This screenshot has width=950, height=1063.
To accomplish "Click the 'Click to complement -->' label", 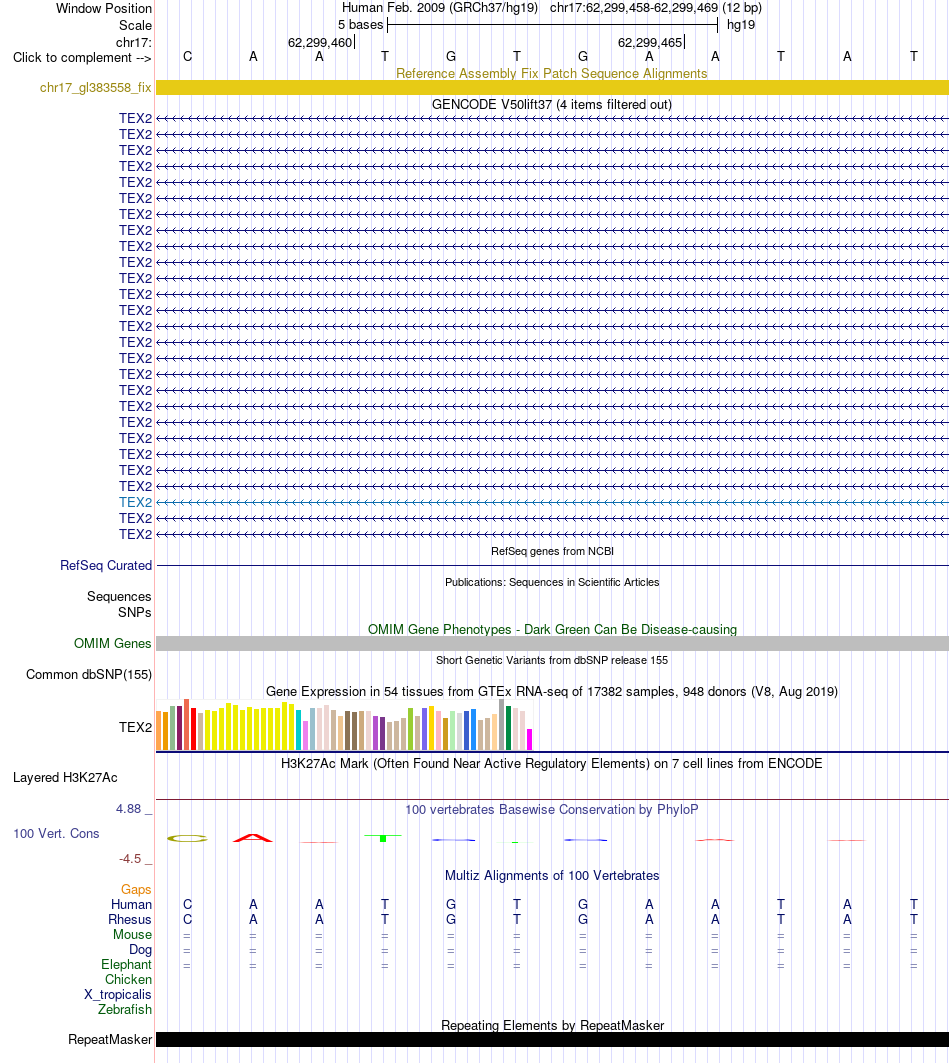I will [82, 58].
